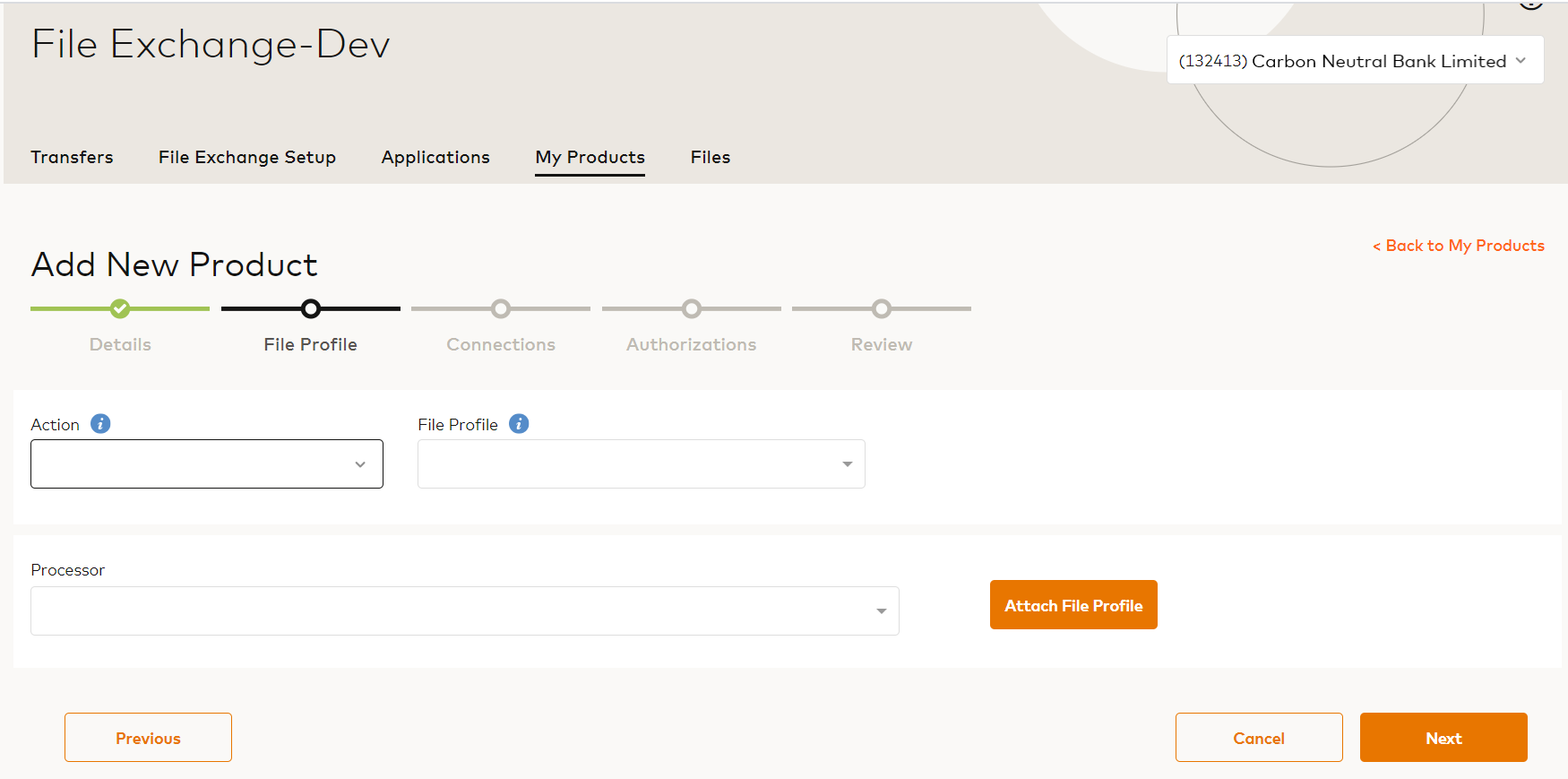Cancel adding the new product
1568x779 pixels.
1259,737
